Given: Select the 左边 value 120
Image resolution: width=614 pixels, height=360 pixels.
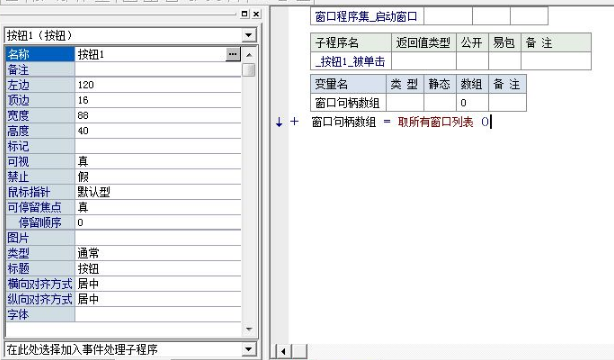Looking at the screenshot, I should tap(158, 85).
